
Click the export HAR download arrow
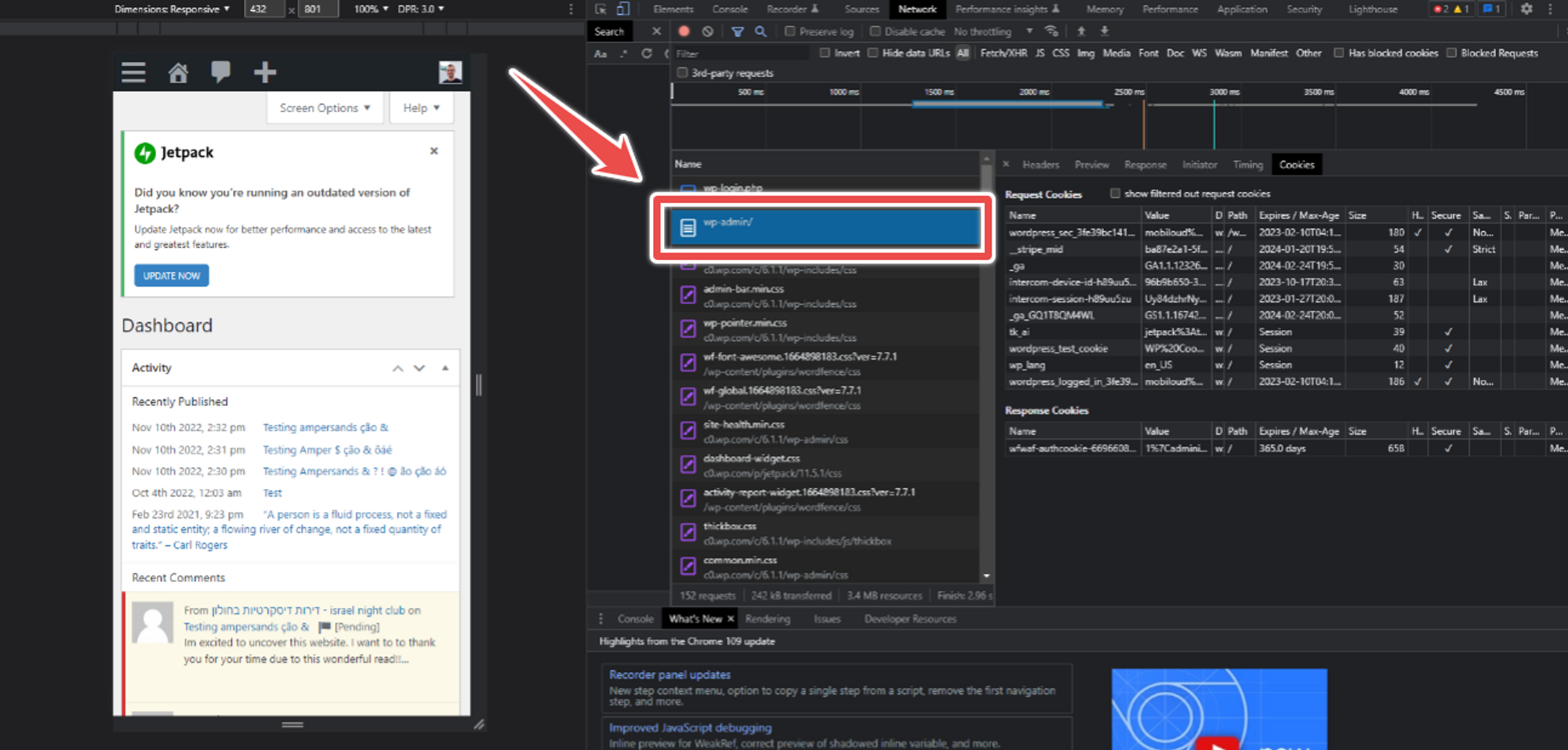pos(1105,31)
